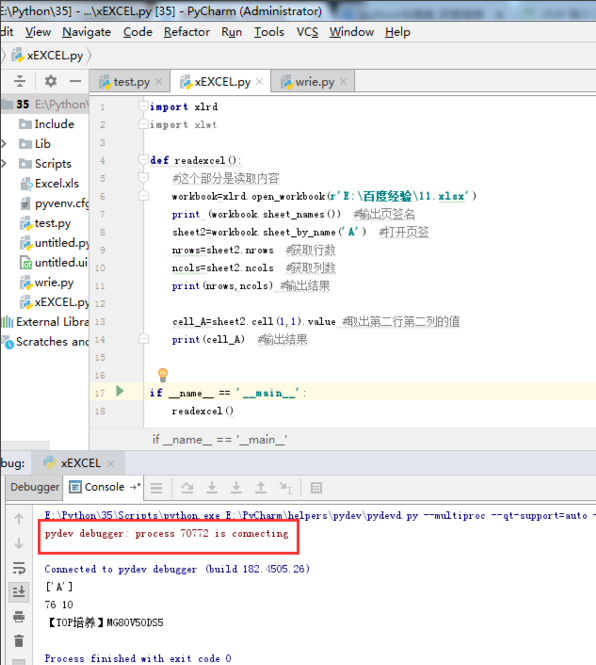Toggle scroll to end in console

[19, 591]
